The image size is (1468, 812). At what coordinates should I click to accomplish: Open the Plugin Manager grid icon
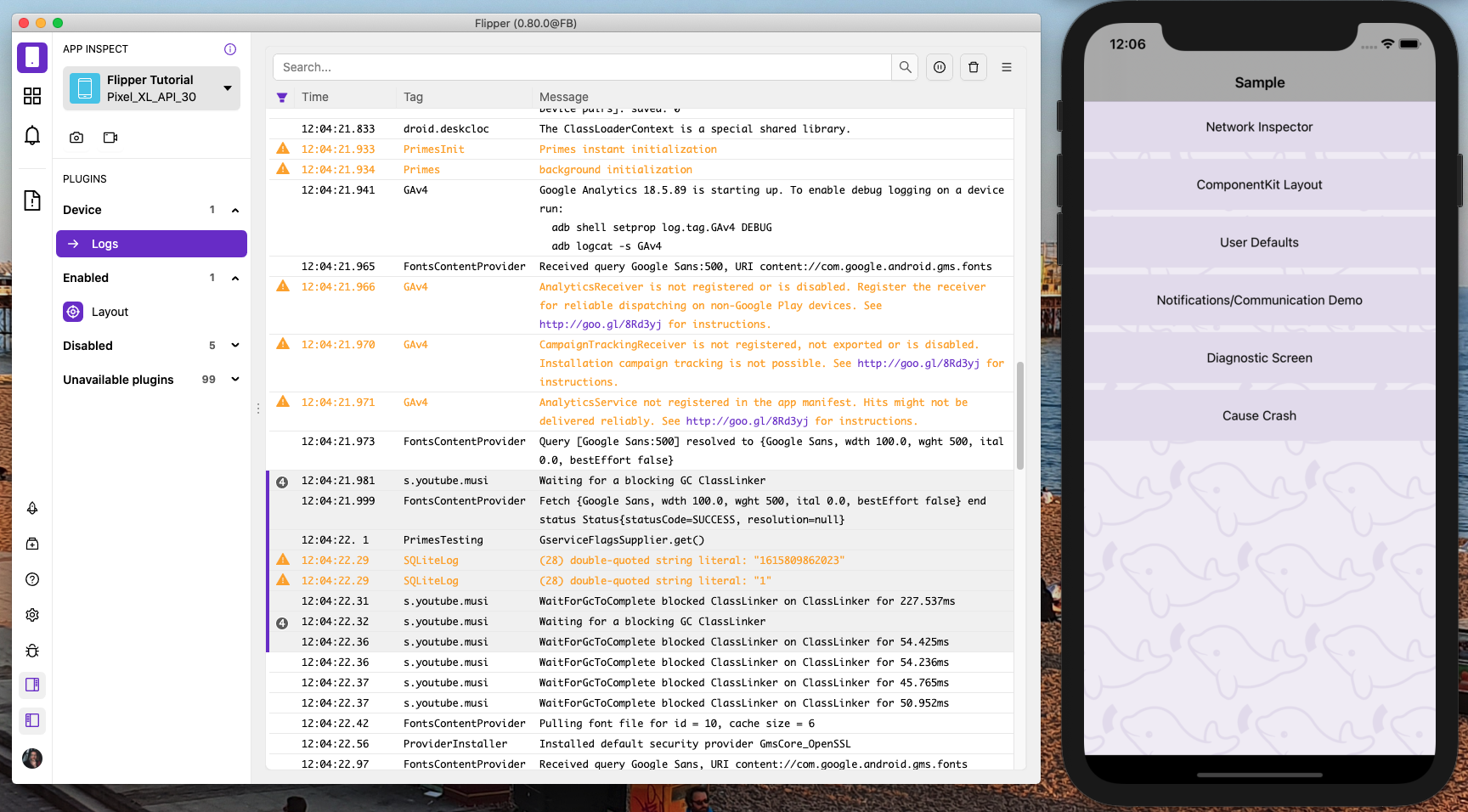coord(32,96)
